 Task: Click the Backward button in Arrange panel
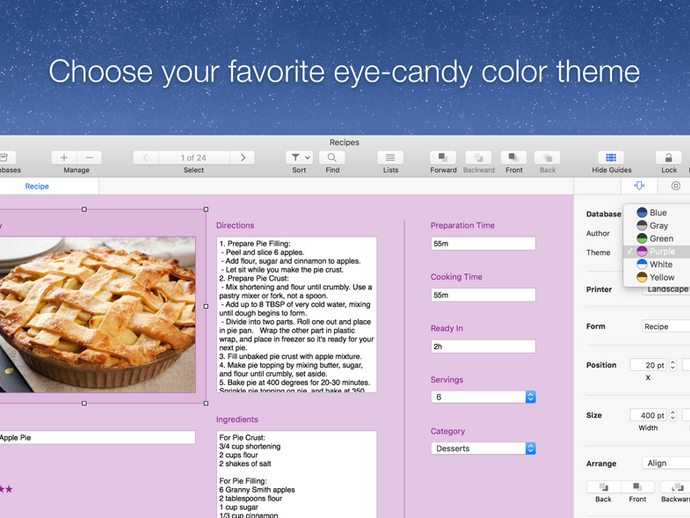[676, 487]
